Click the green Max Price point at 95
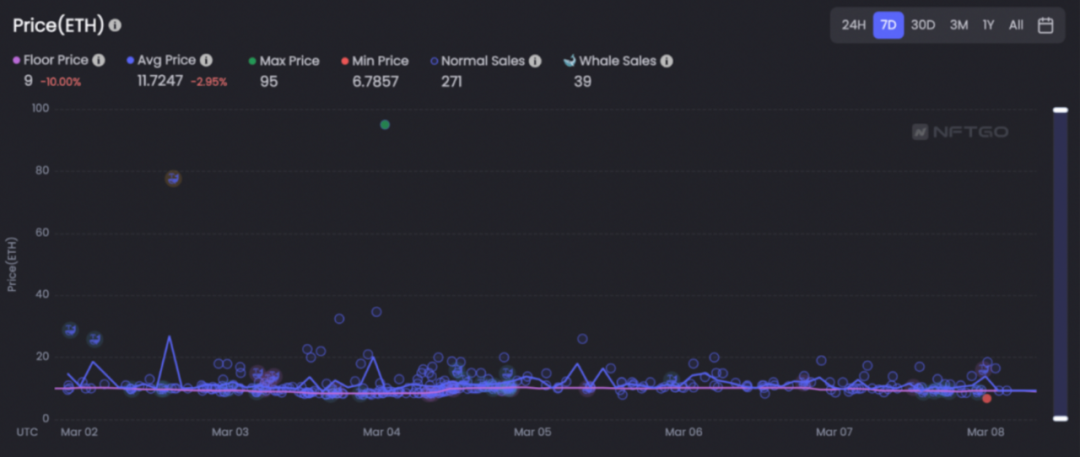Screen dimensions: 1080x457 tap(385, 125)
